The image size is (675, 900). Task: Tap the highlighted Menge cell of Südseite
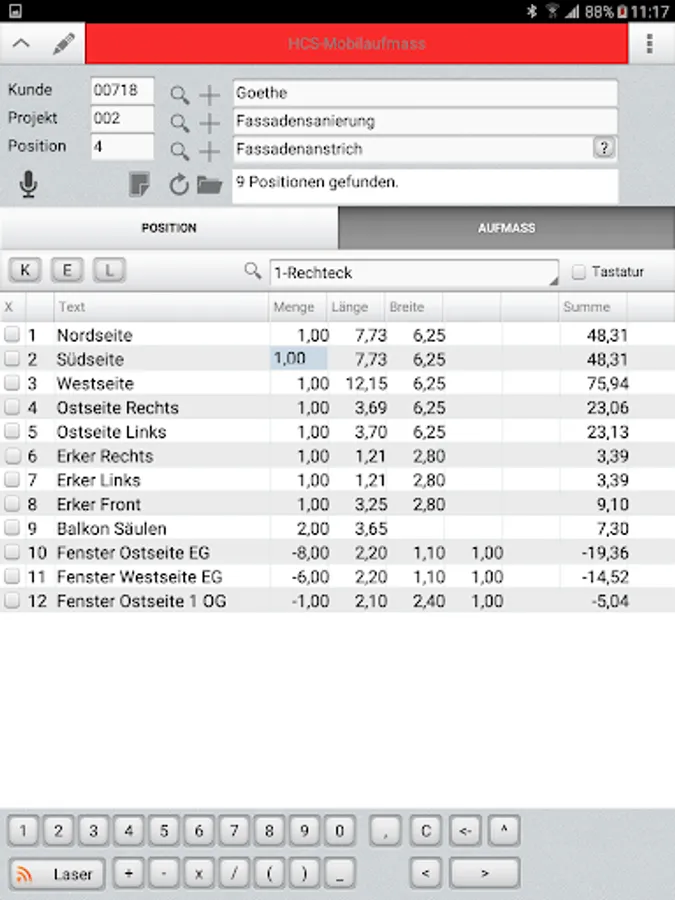tap(298, 358)
